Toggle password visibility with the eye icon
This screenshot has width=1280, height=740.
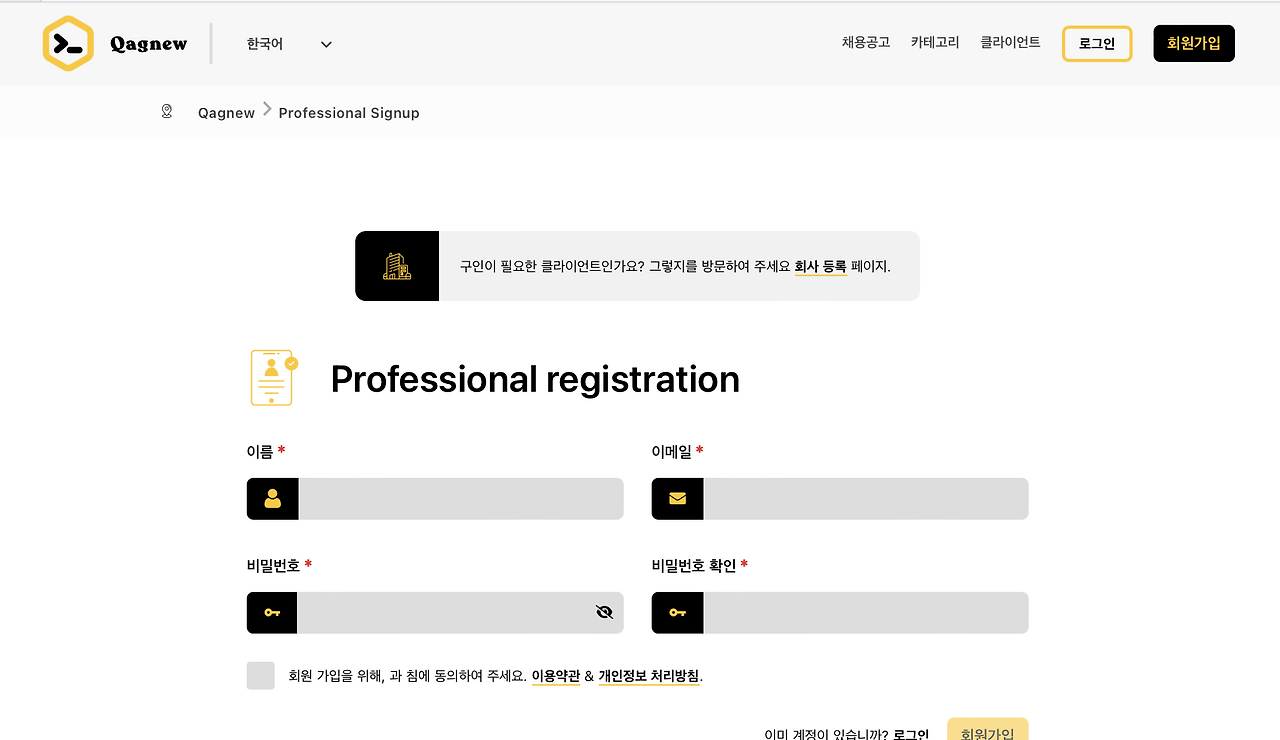(x=603, y=611)
